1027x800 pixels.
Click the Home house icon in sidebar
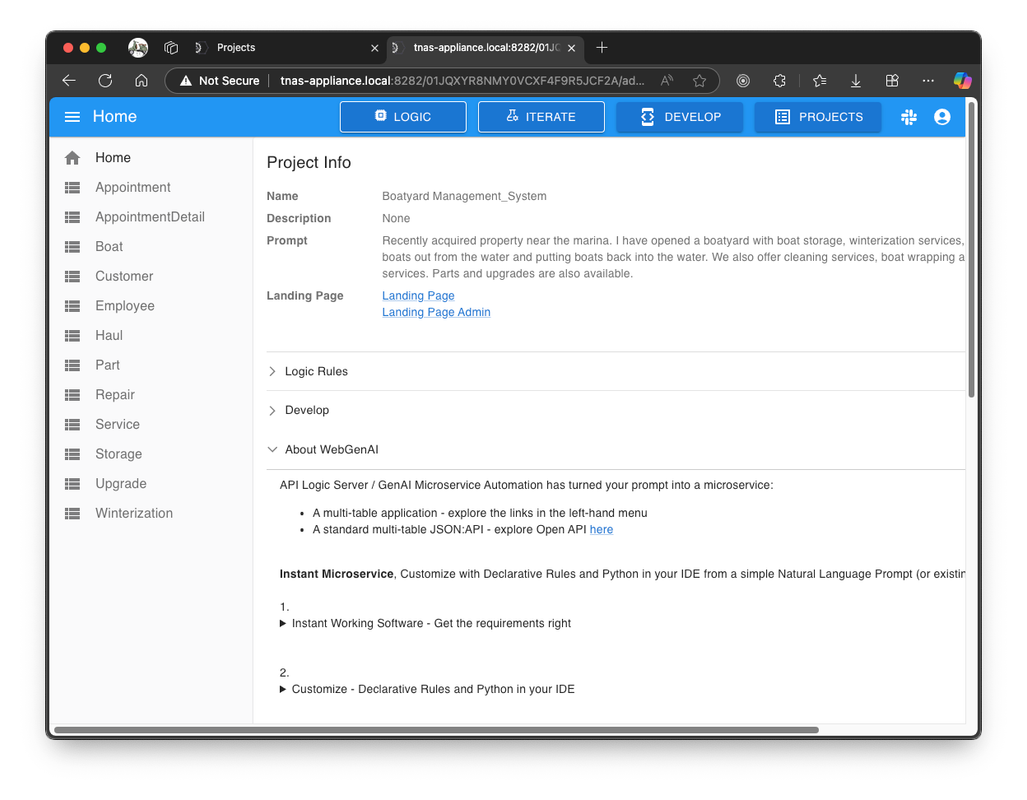click(72, 158)
